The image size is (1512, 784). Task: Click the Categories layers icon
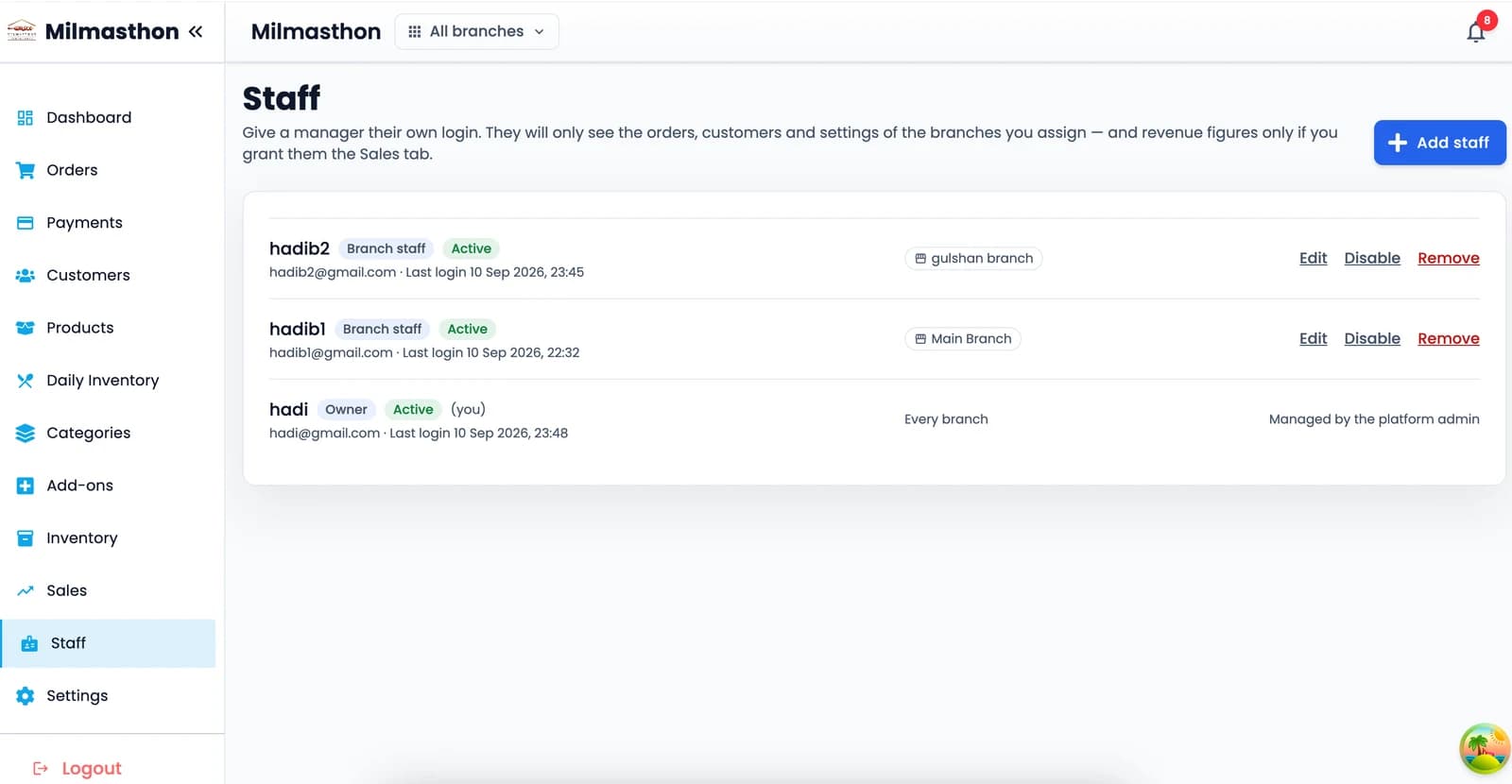coord(26,434)
